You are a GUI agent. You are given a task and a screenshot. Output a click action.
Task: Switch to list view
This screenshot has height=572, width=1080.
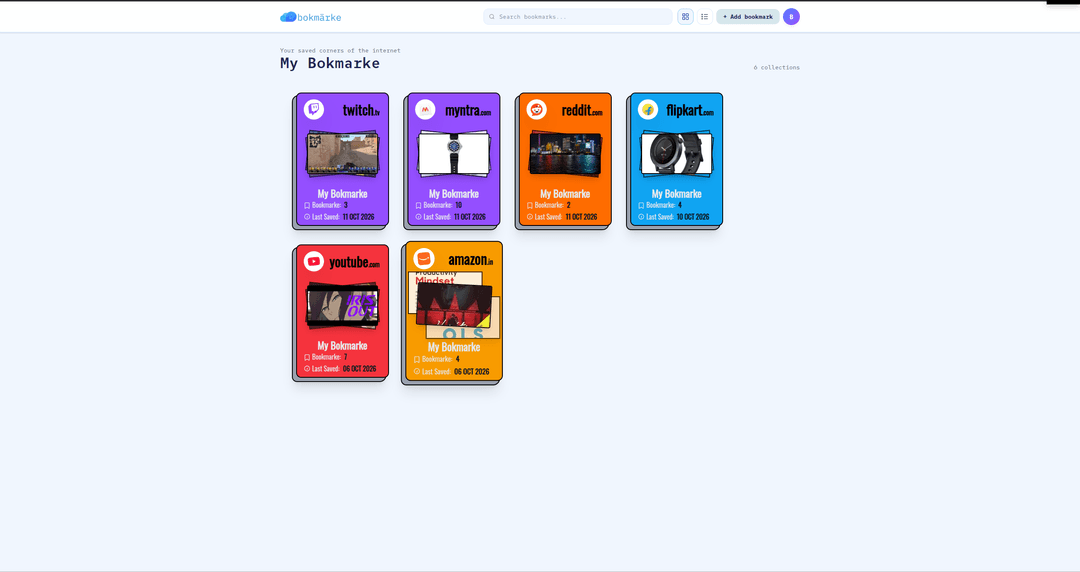click(705, 17)
